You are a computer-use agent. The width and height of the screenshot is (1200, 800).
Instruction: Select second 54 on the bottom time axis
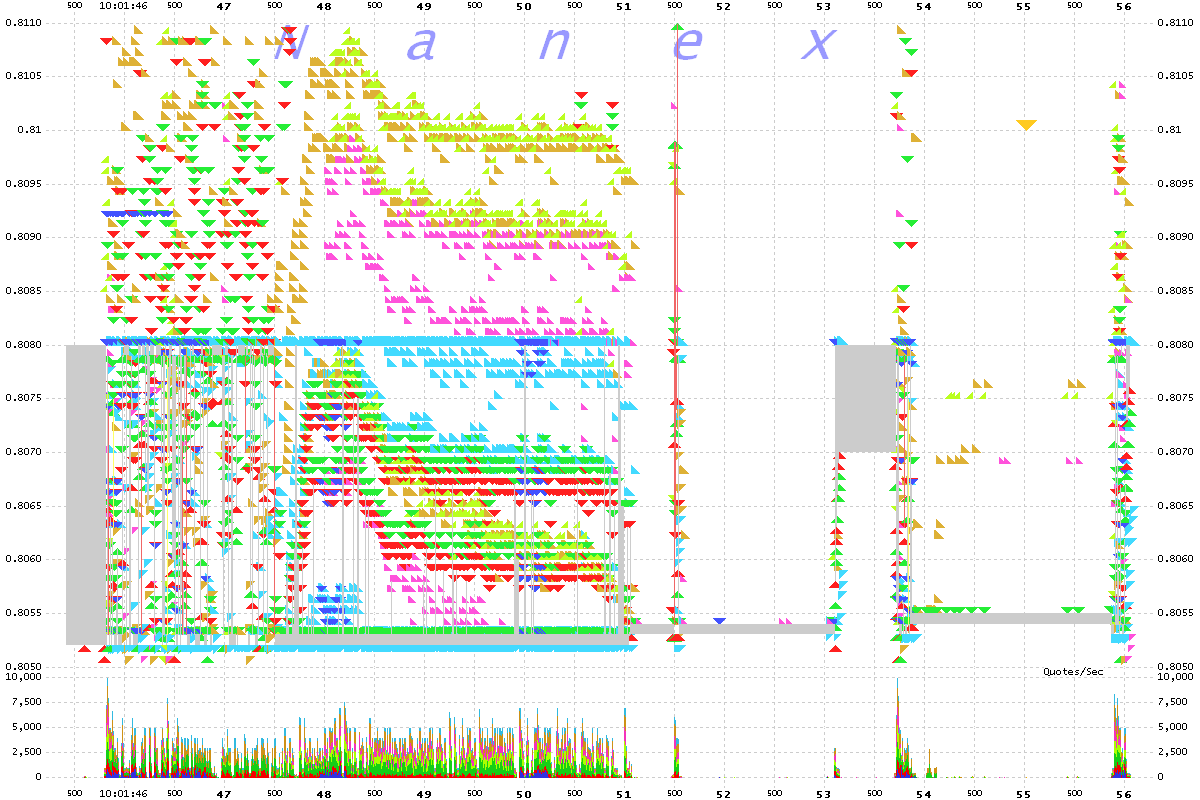pyautogui.click(x=924, y=793)
